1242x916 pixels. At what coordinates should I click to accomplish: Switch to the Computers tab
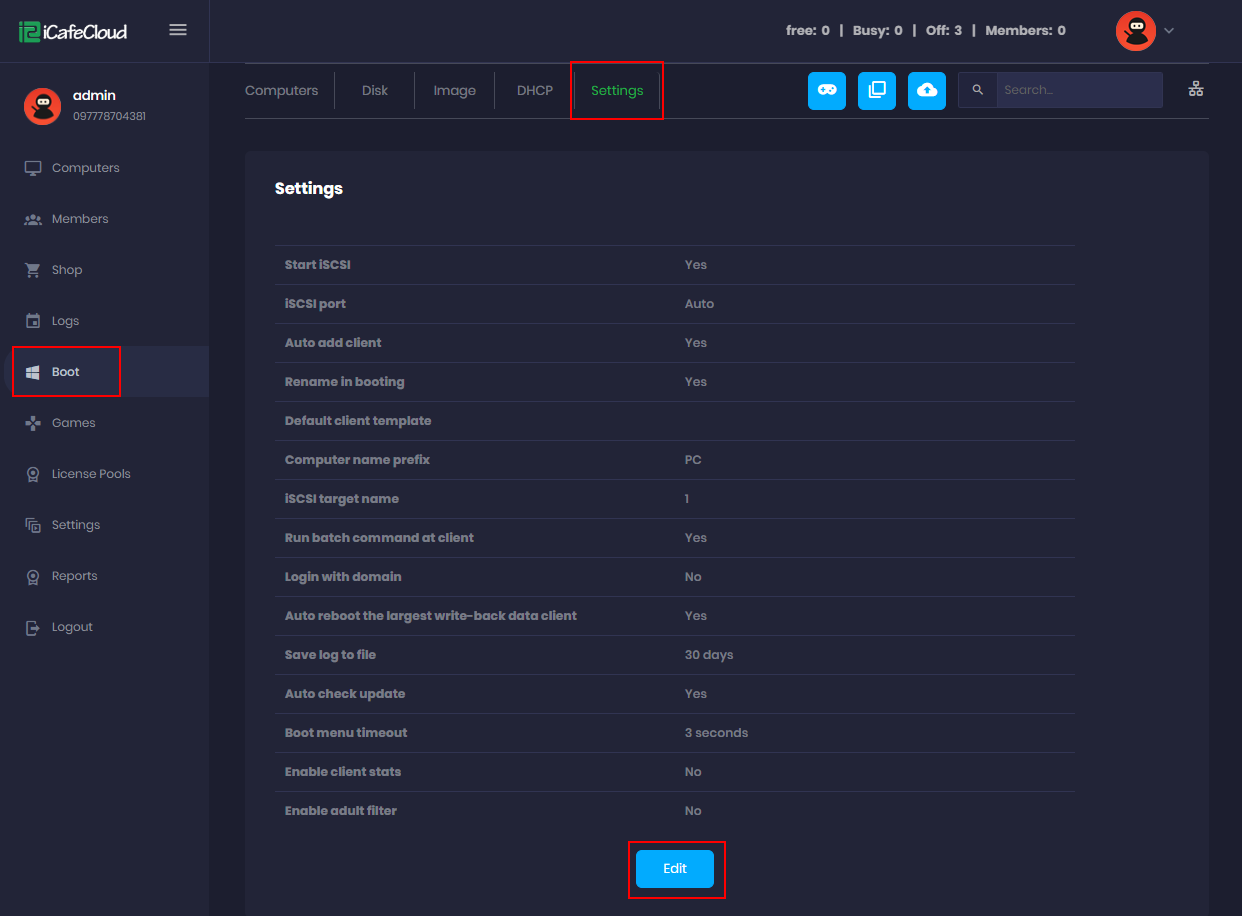pyautogui.click(x=281, y=91)
